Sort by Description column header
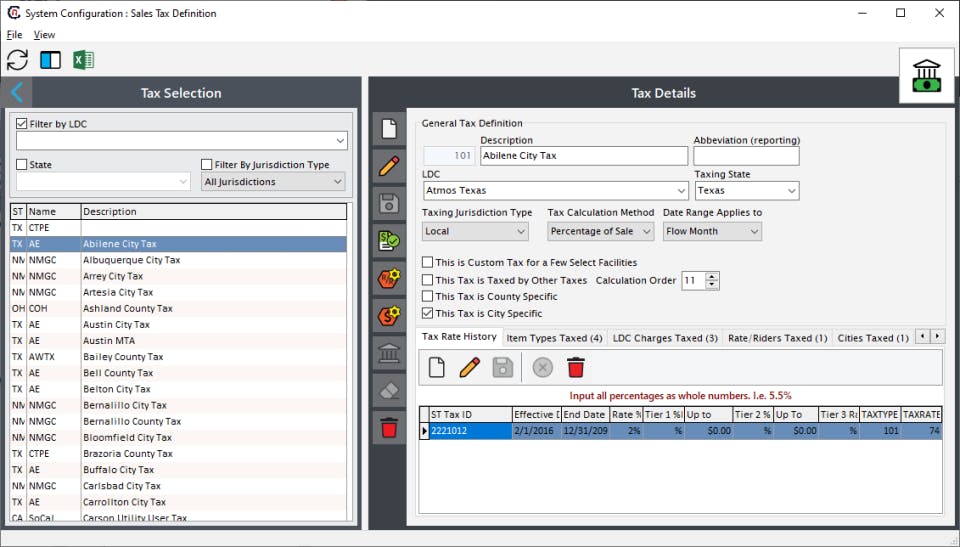This screenshot has width=960, height=547. coord(214,211)
